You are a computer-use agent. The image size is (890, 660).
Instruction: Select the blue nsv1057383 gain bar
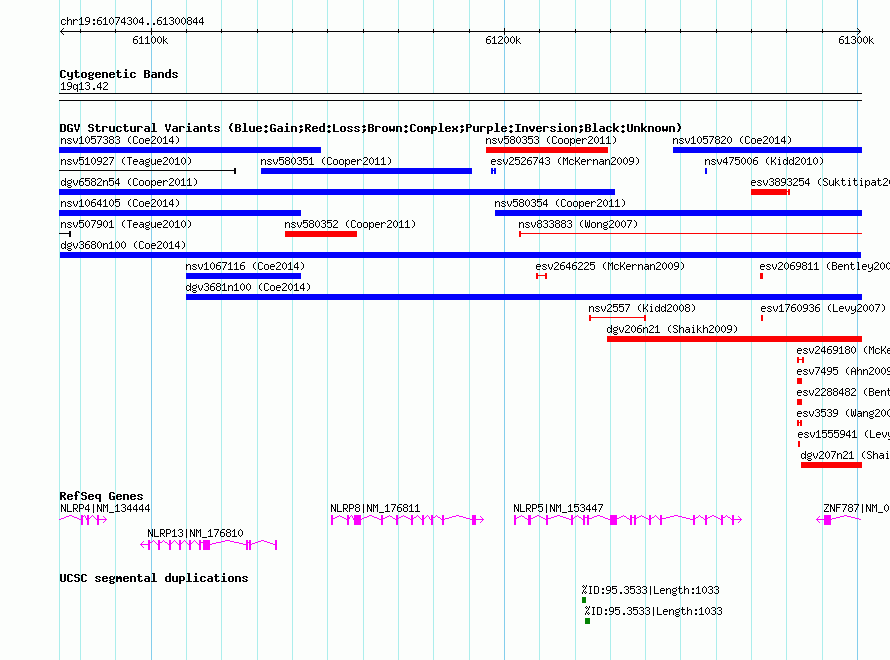190,150
